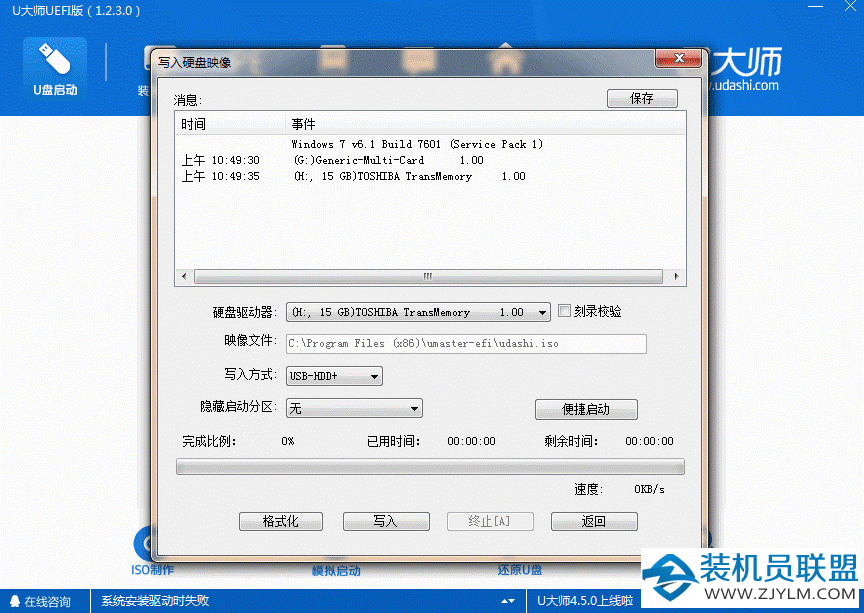
Task: Minimize the U大师 main window
Action: [815, 7]
